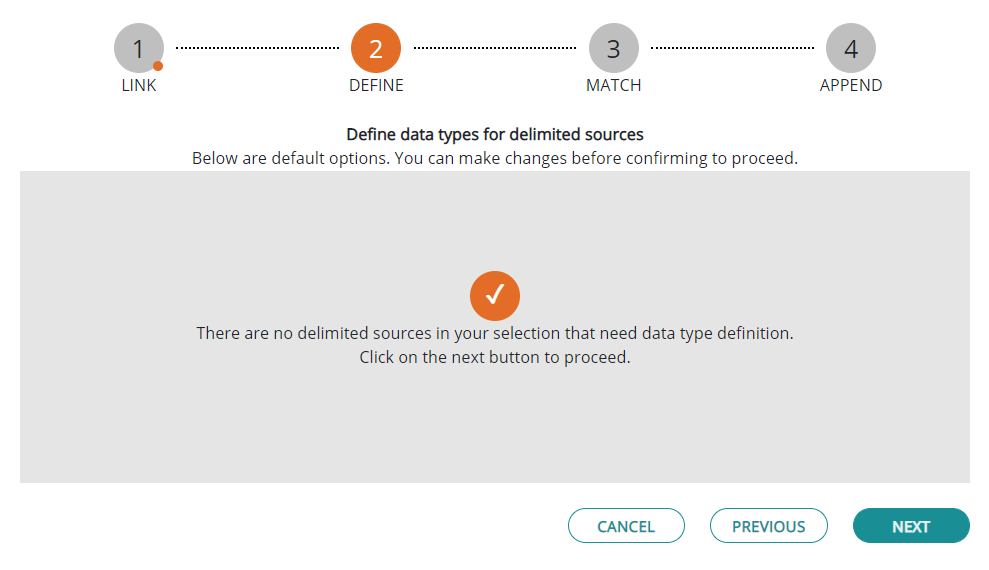Proceed with the NEXT button
This screenshot has height=570, width=989.
point(911,525)
